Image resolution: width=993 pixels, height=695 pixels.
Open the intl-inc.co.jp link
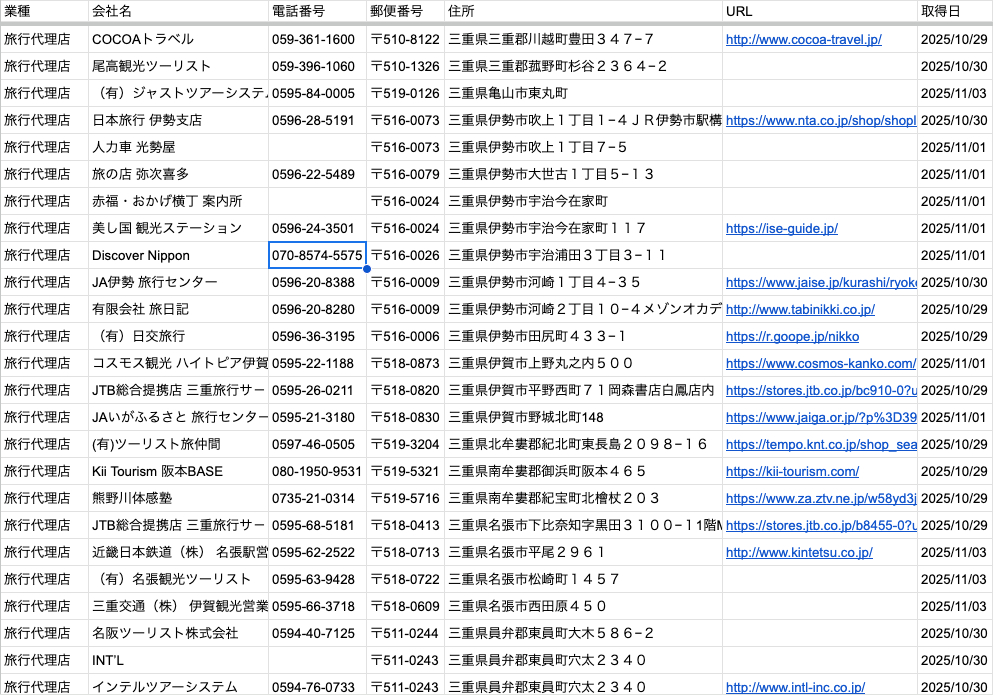pos(795,687)
